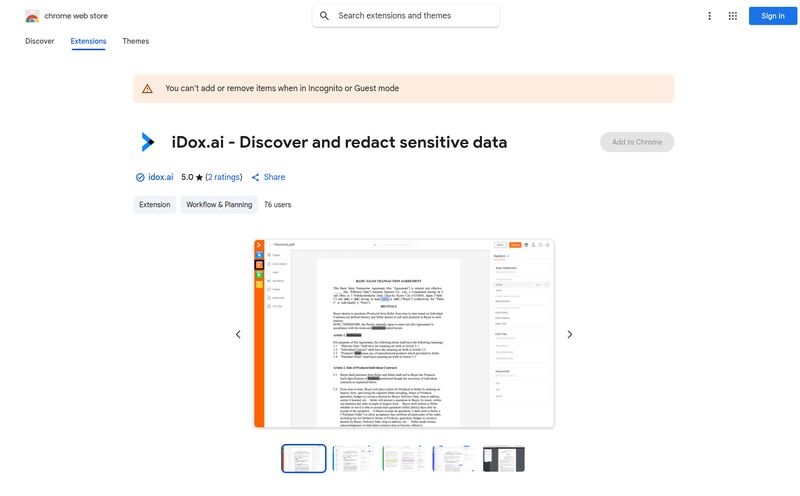The height and width of the screenshot is (496, 800).
Task: Click the 76 users text
Action: coord(278,205)
